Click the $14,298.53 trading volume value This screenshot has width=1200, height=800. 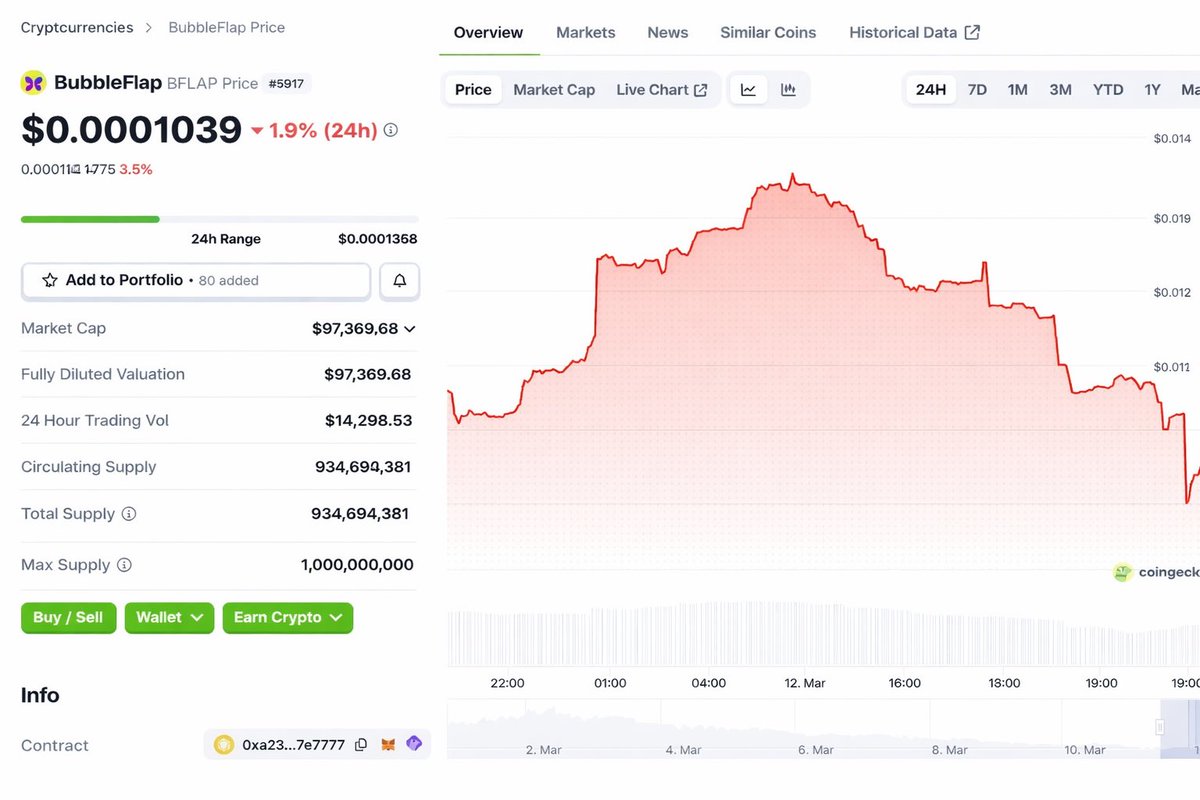point(369,421)
